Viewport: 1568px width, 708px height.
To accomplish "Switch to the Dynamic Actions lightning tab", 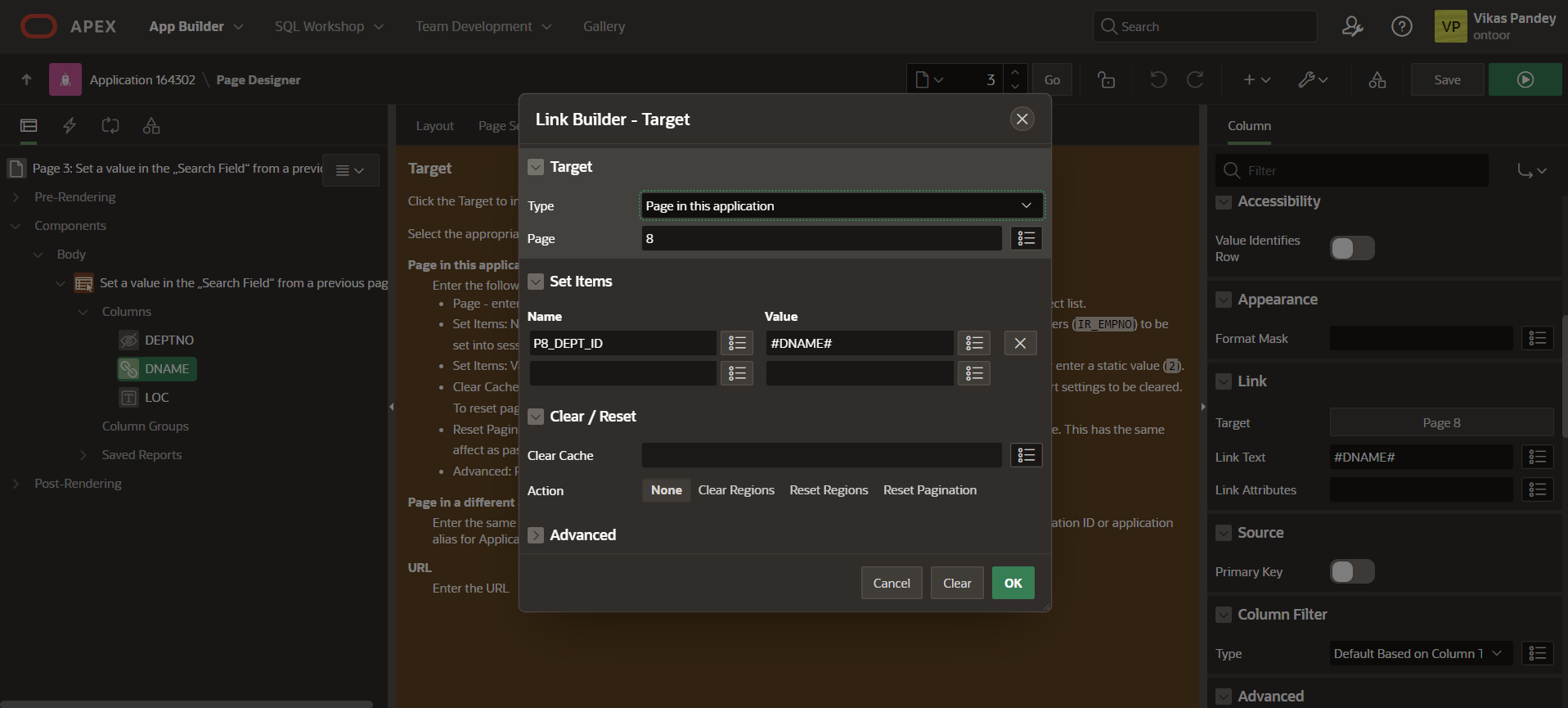I will point(70,125).
